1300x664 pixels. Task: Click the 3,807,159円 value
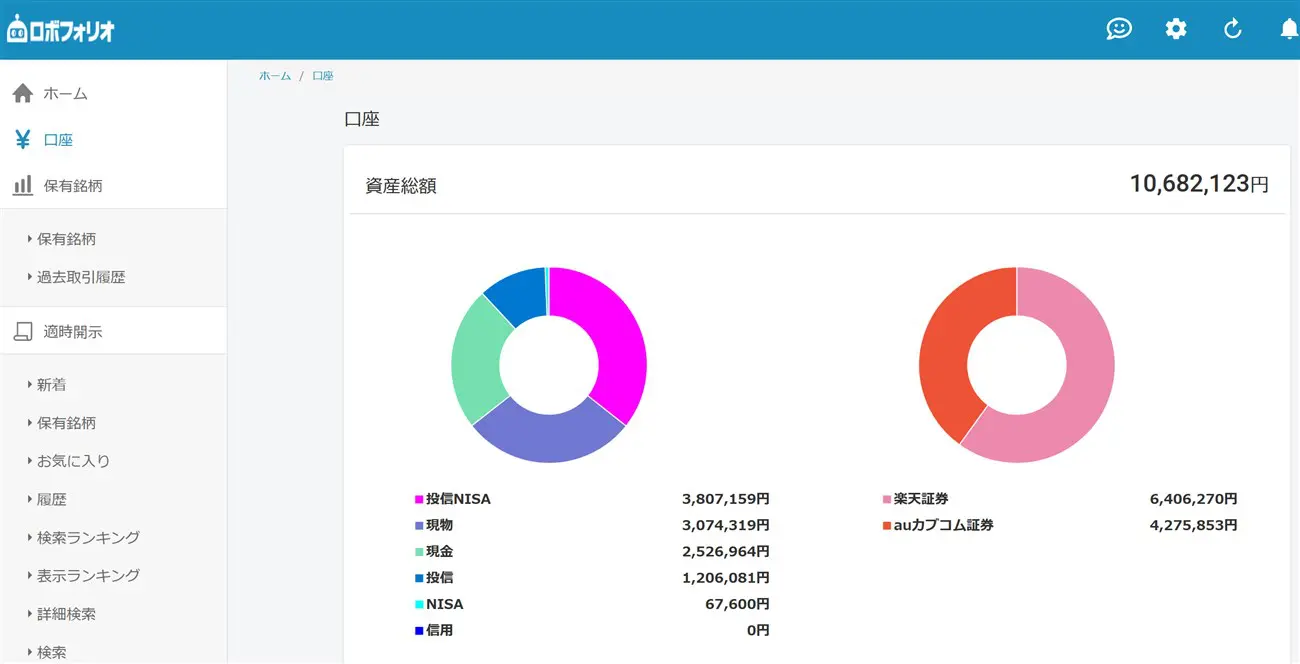point(726,499)
